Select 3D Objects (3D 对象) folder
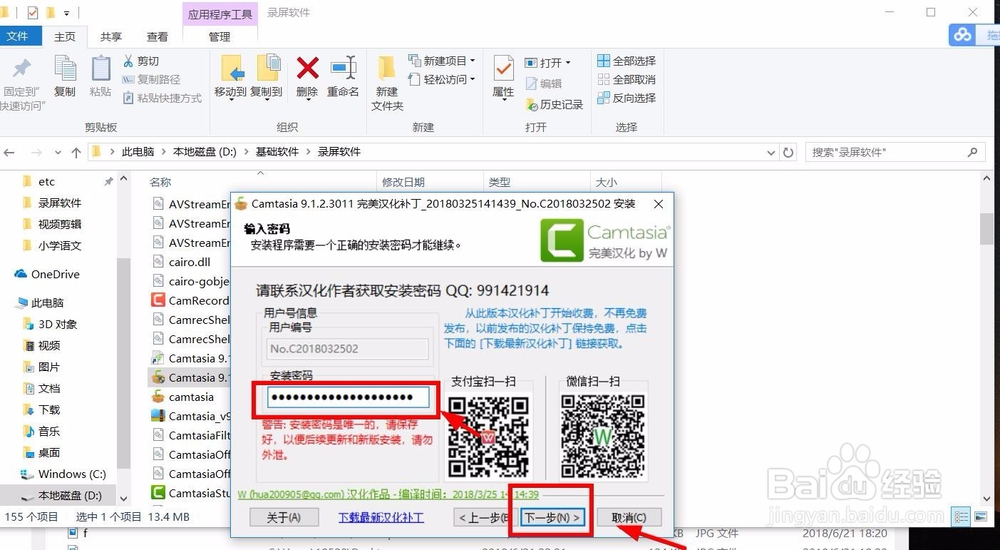This screenshot has height=550, width=1000. [x=57, y=324]
